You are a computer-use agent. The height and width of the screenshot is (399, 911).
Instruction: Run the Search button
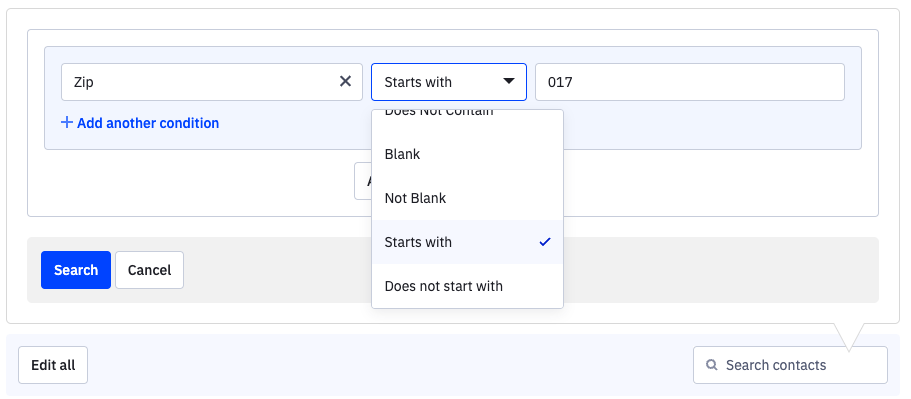(x=76, y=270)
